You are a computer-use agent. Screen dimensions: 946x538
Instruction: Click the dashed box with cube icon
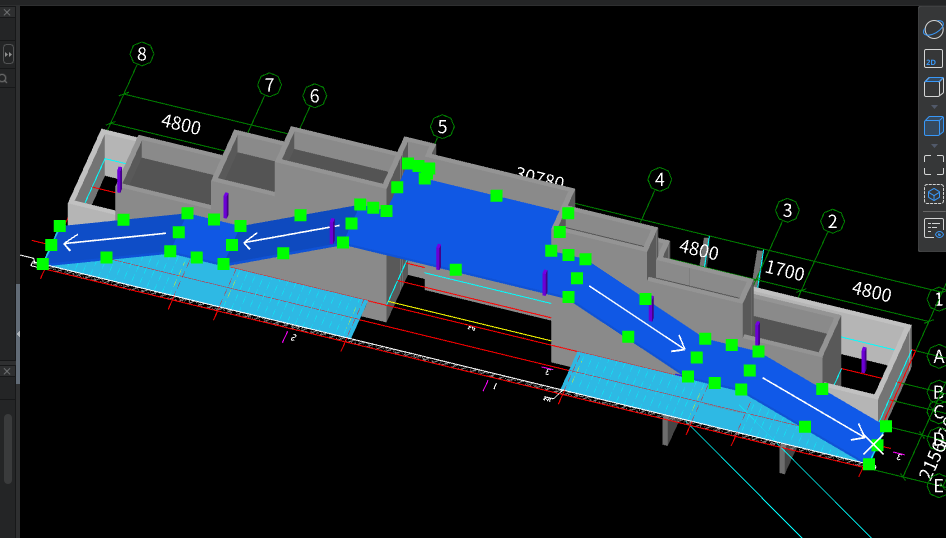pyautogui.click(x=933, y=194)
